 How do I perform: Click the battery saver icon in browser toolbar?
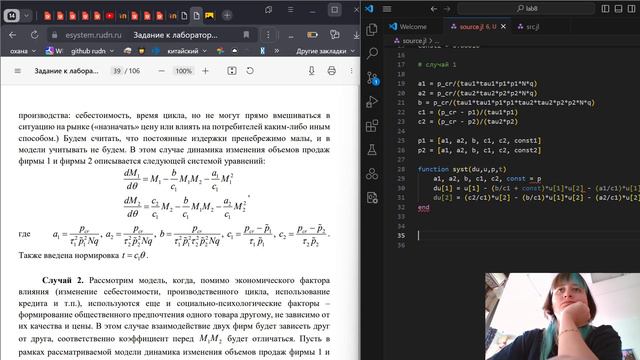[312, 35]
